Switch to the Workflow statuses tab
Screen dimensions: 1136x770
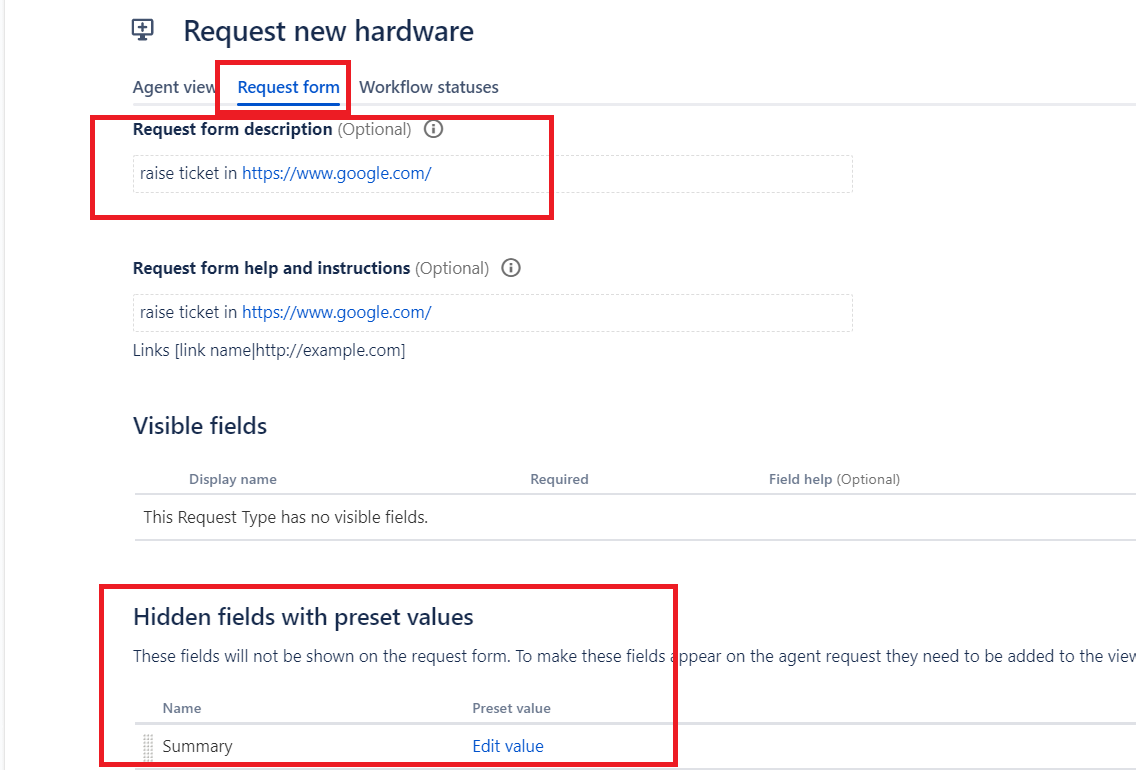pos(429,87)
